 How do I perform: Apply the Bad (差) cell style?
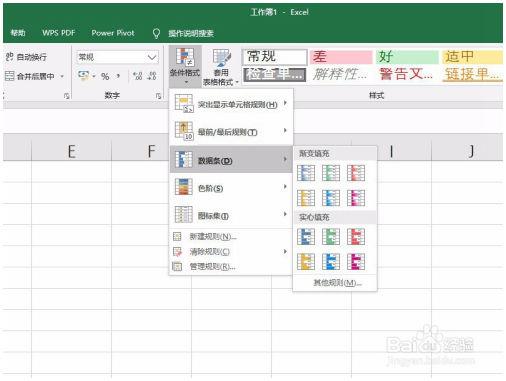[341, 57]
